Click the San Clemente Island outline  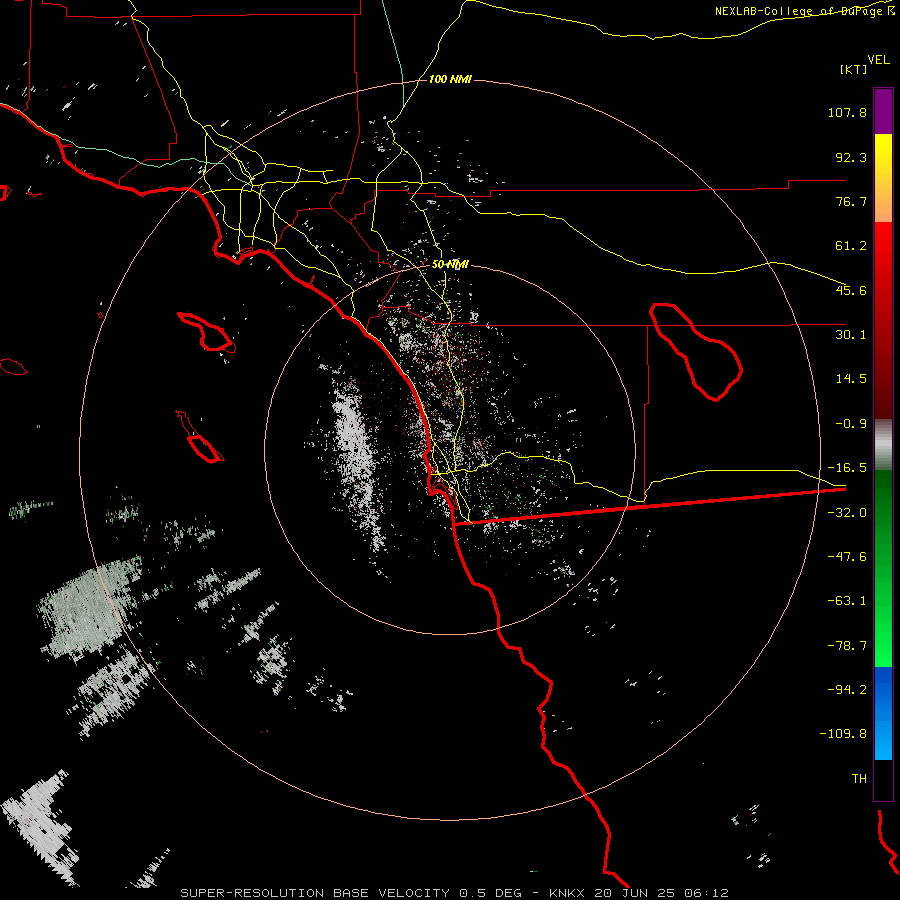(200, 437)
